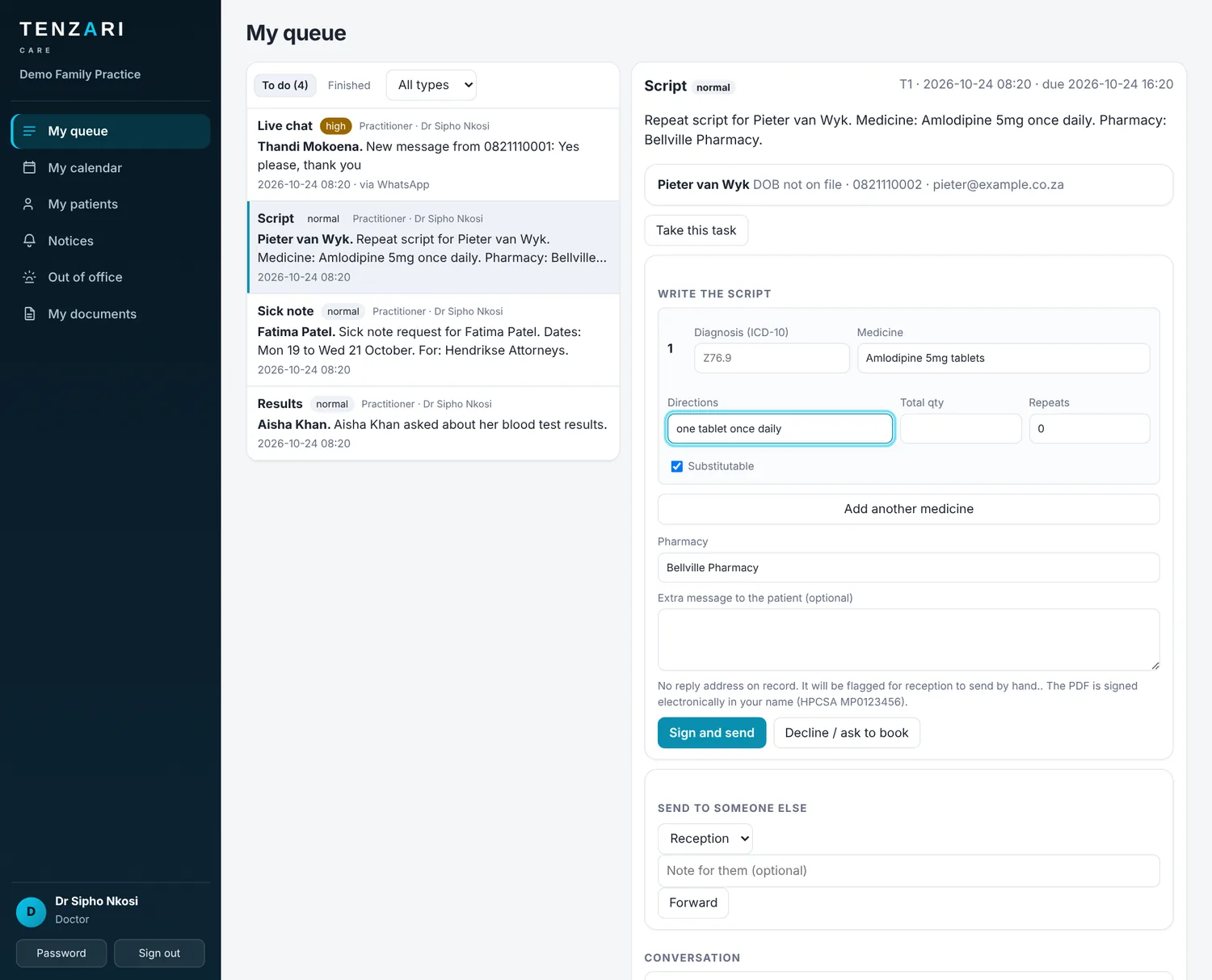
Task: Click Decline / ask to book
Action: pos(847,733)
